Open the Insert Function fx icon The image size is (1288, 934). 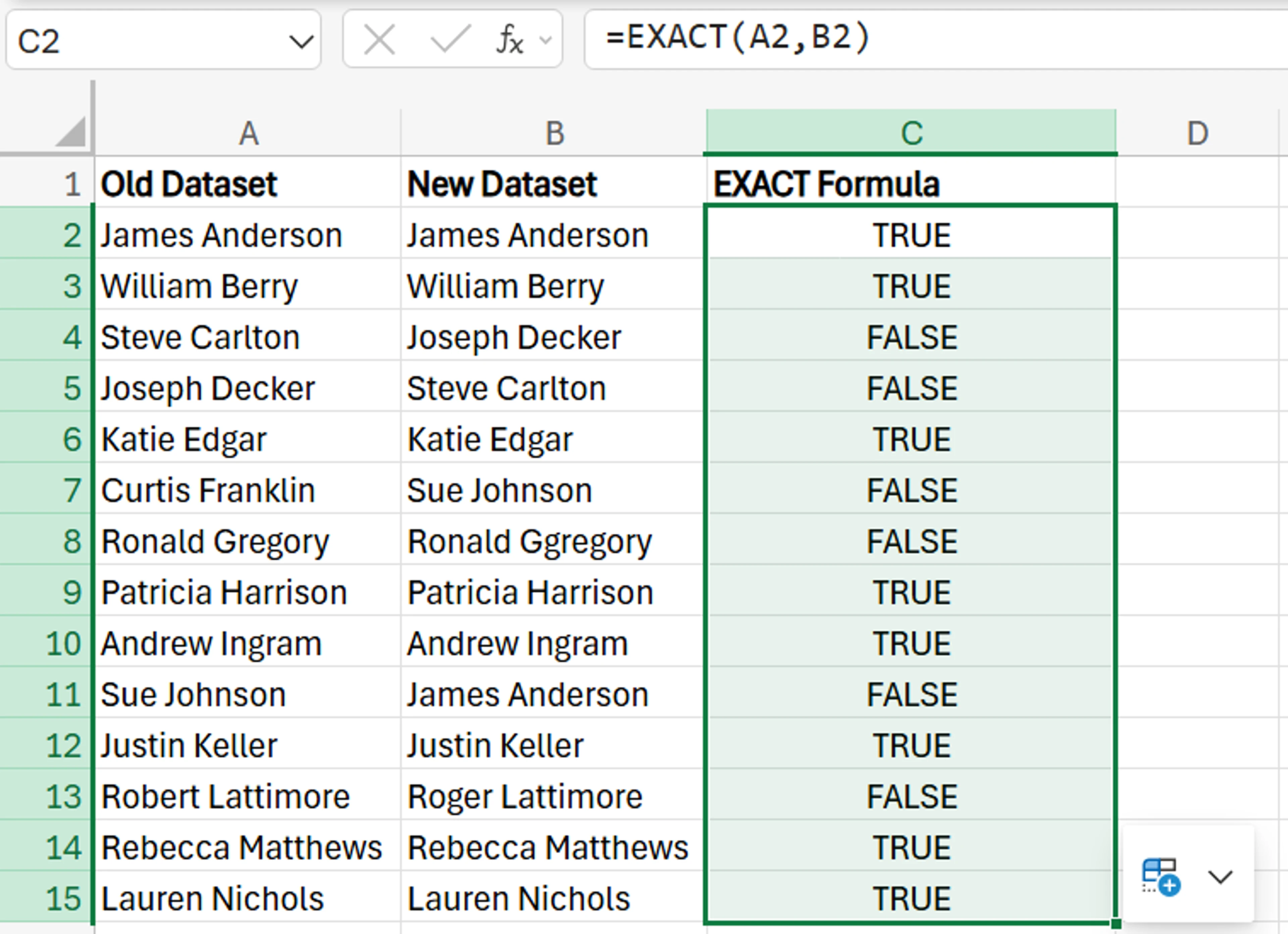[x=509, y=40]
